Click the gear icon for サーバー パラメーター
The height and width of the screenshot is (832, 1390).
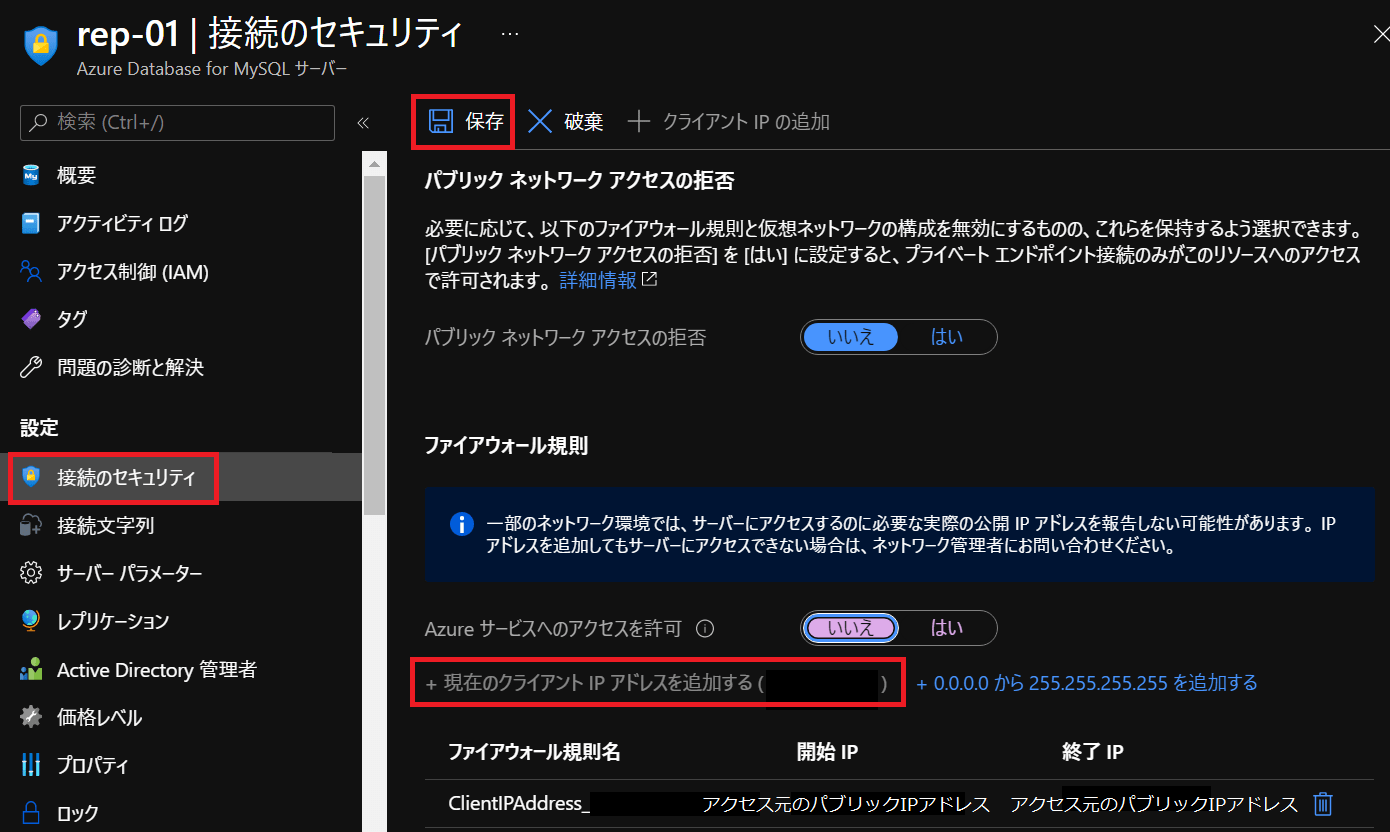click(31, 573)
